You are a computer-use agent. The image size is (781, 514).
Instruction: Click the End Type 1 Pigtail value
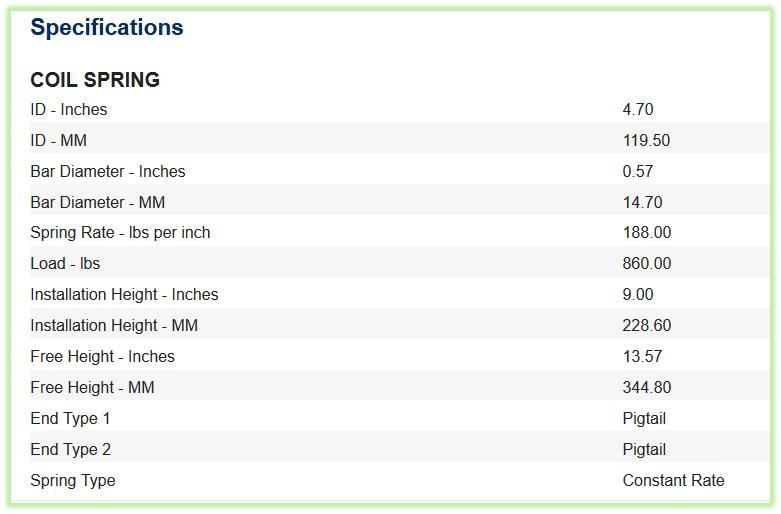click(x=644, y=418)
